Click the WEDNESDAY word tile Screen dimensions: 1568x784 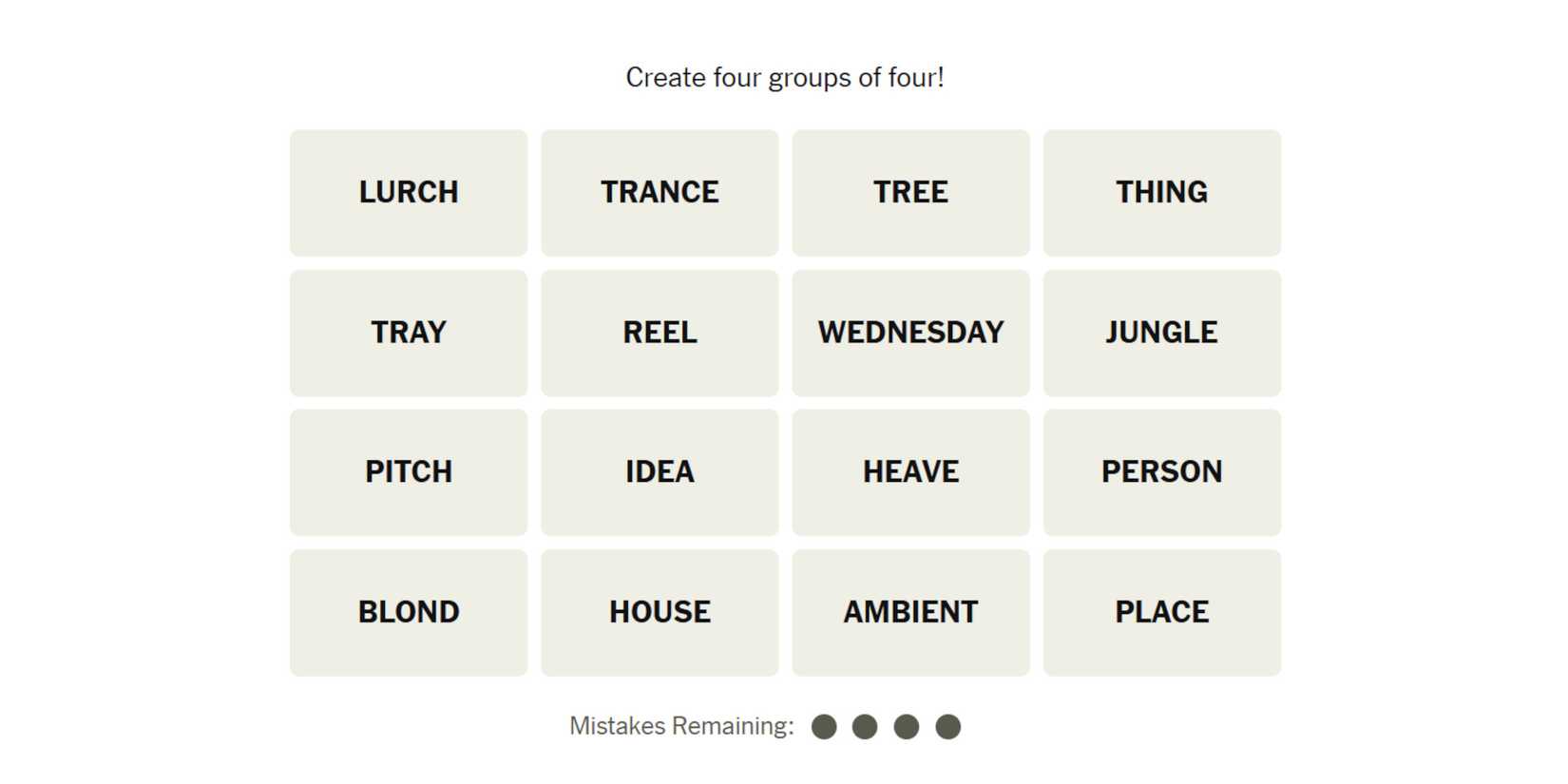point(910,333)
